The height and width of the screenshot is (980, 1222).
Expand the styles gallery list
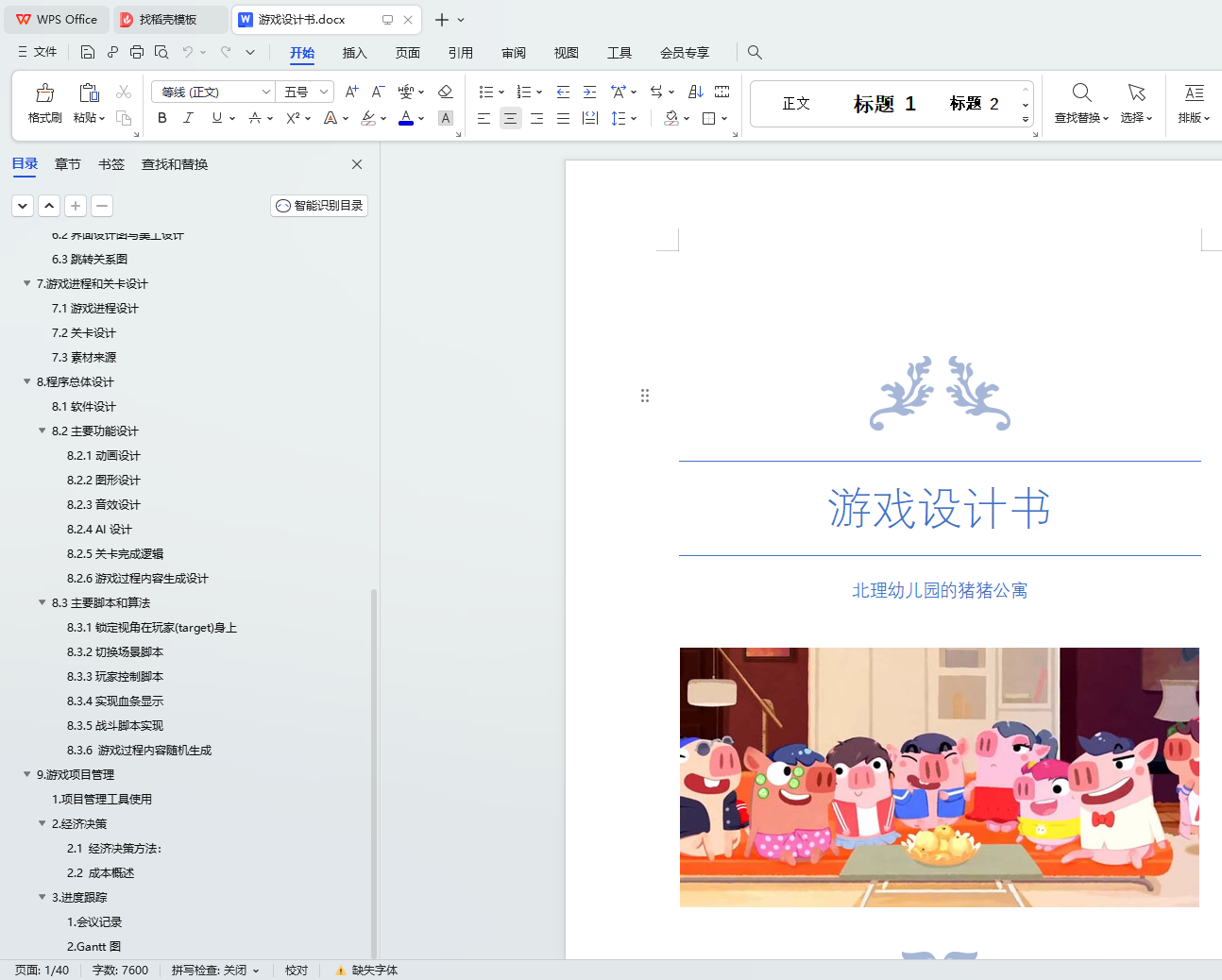pos(1026,120)
